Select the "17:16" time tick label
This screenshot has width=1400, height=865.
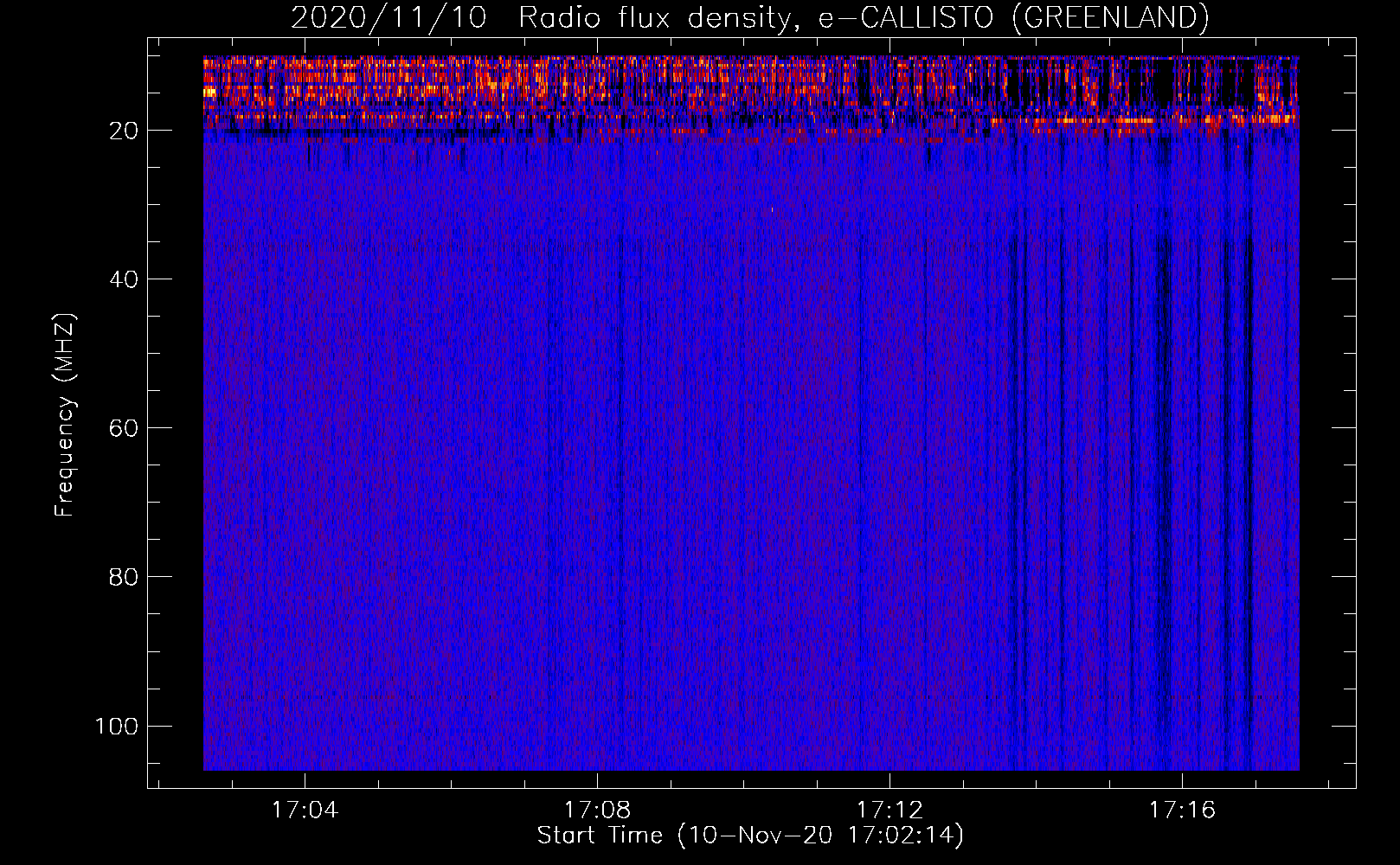tap(1182, 811)
